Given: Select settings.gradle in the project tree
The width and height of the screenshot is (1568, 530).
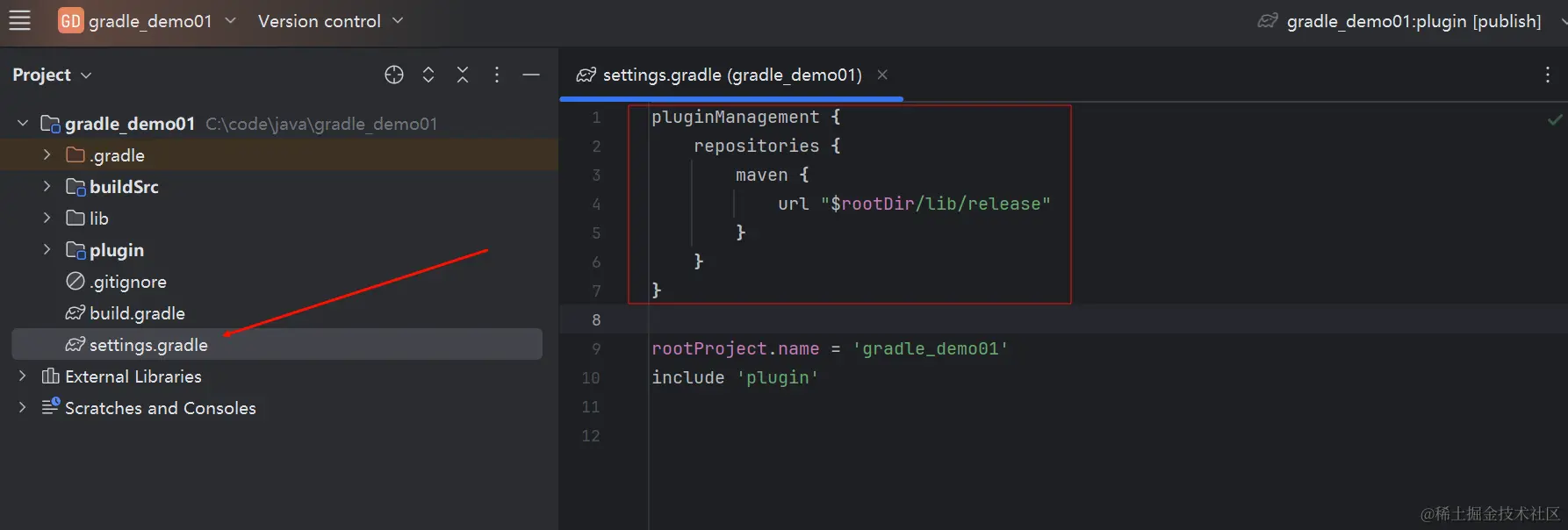Looking at the screenshot, I should click(x=277, y=344).
